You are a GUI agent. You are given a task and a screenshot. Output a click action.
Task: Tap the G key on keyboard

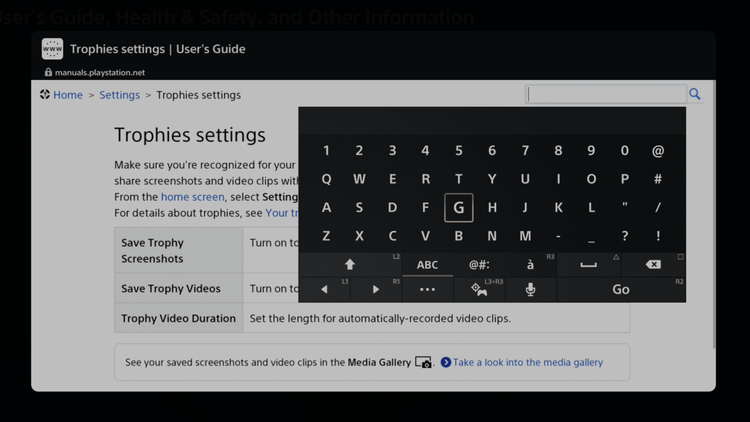point(459,208)
